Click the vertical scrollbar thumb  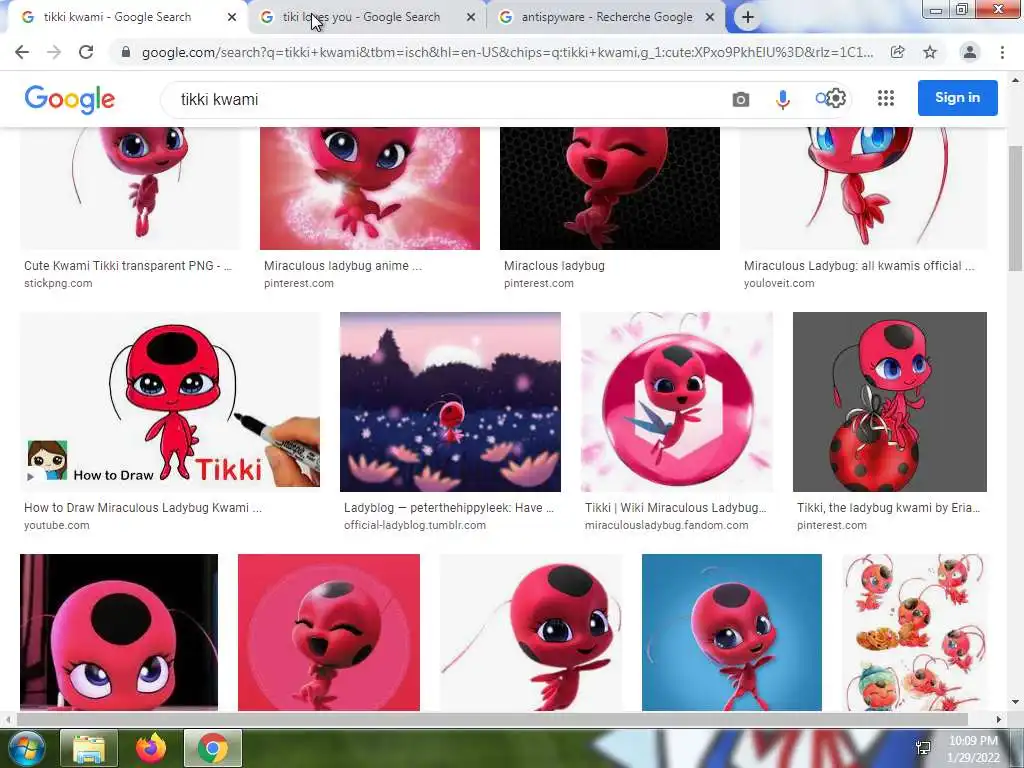point(1015,208)
